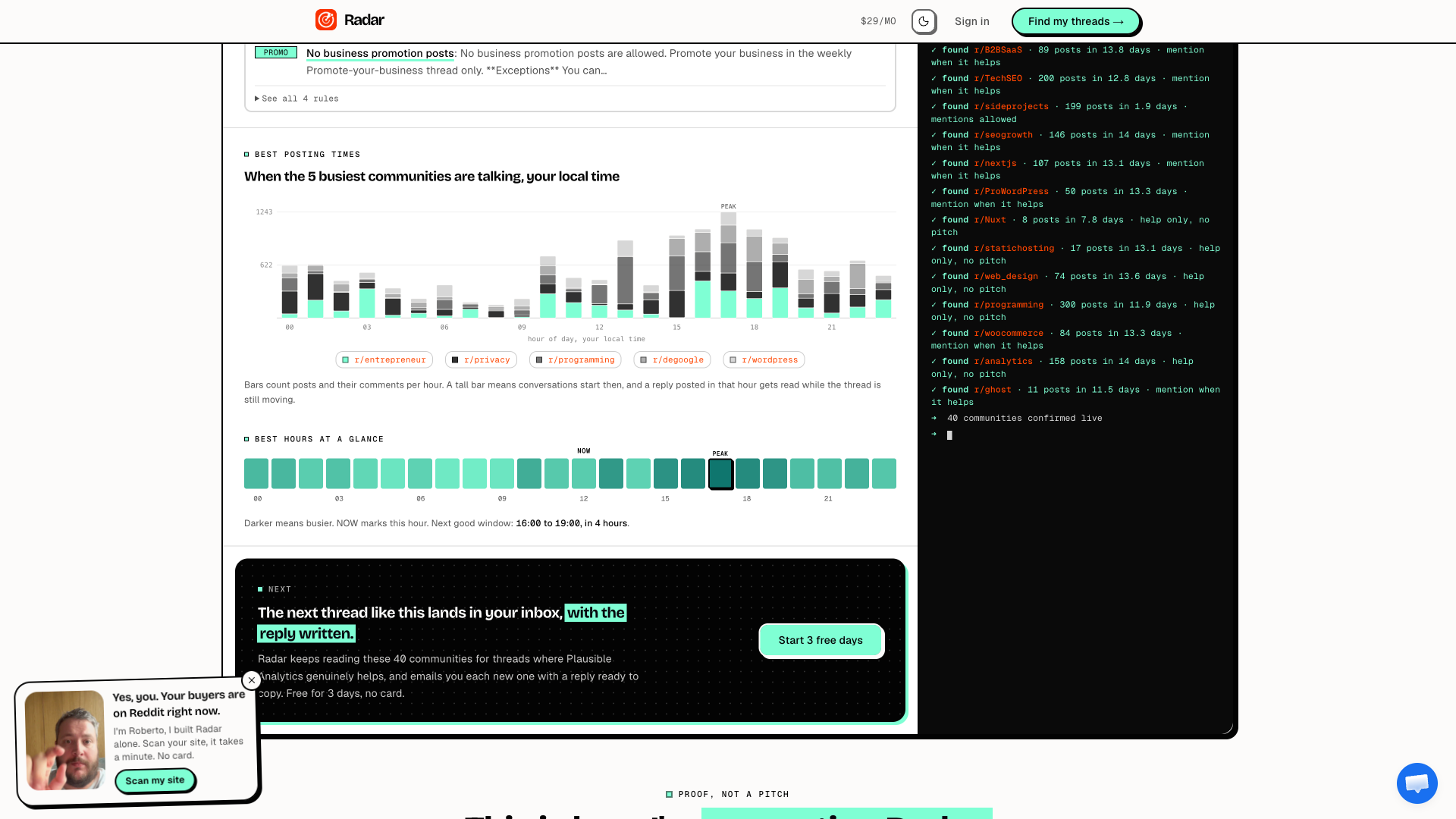Viewport: 1456px width, 819px height.
Task: Click Start 3 free days button
Action: point(821,641)
